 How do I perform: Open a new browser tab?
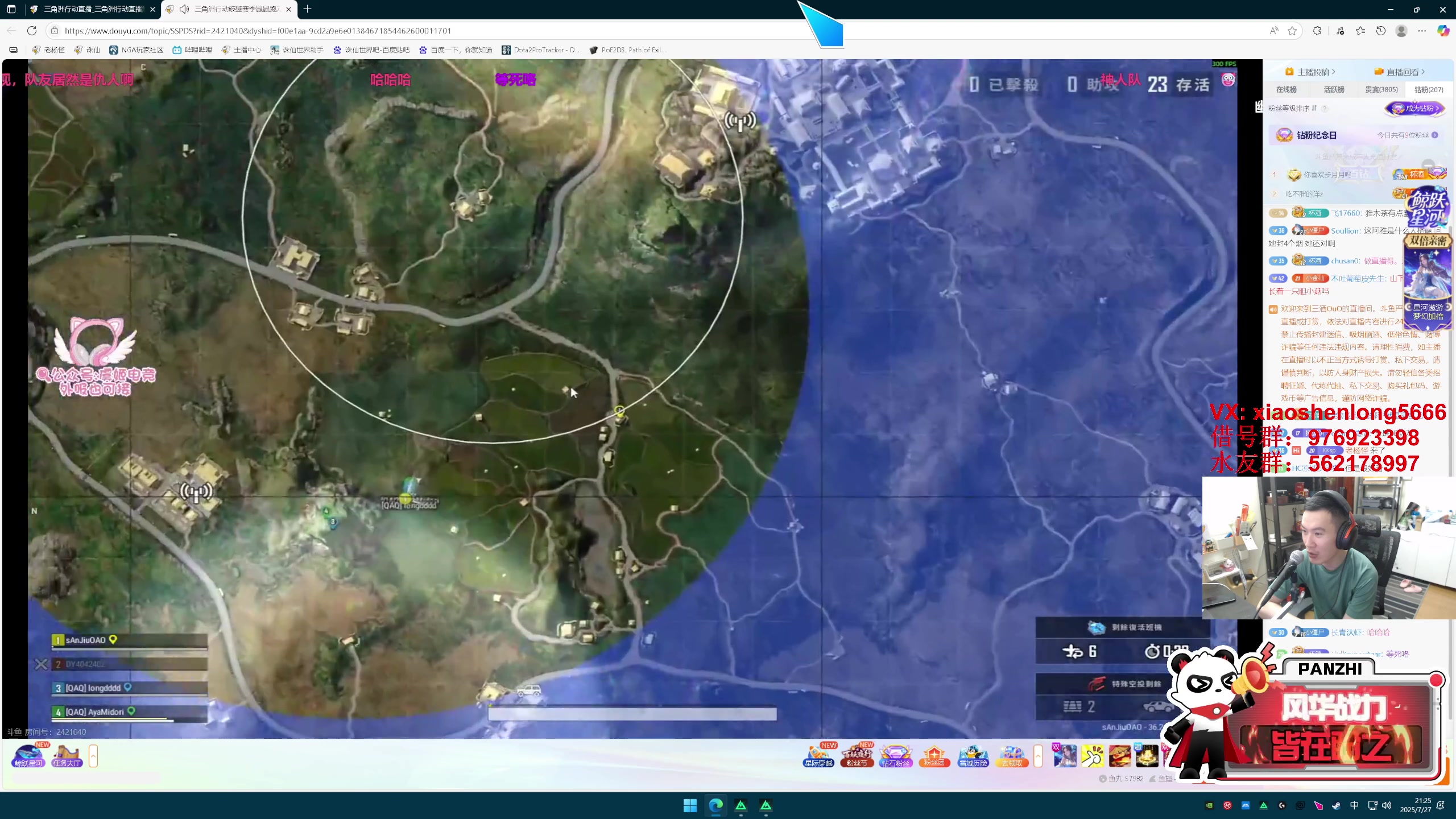pyautogui.click(x=308, y=9)
